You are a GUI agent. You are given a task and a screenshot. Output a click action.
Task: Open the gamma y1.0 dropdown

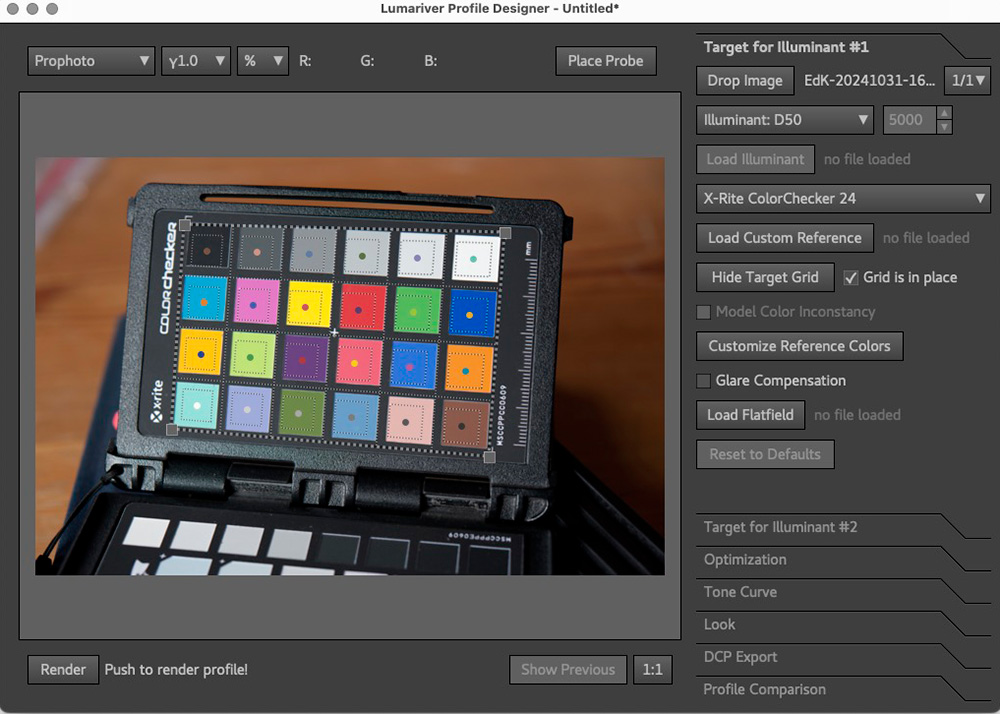click(196, 61)
